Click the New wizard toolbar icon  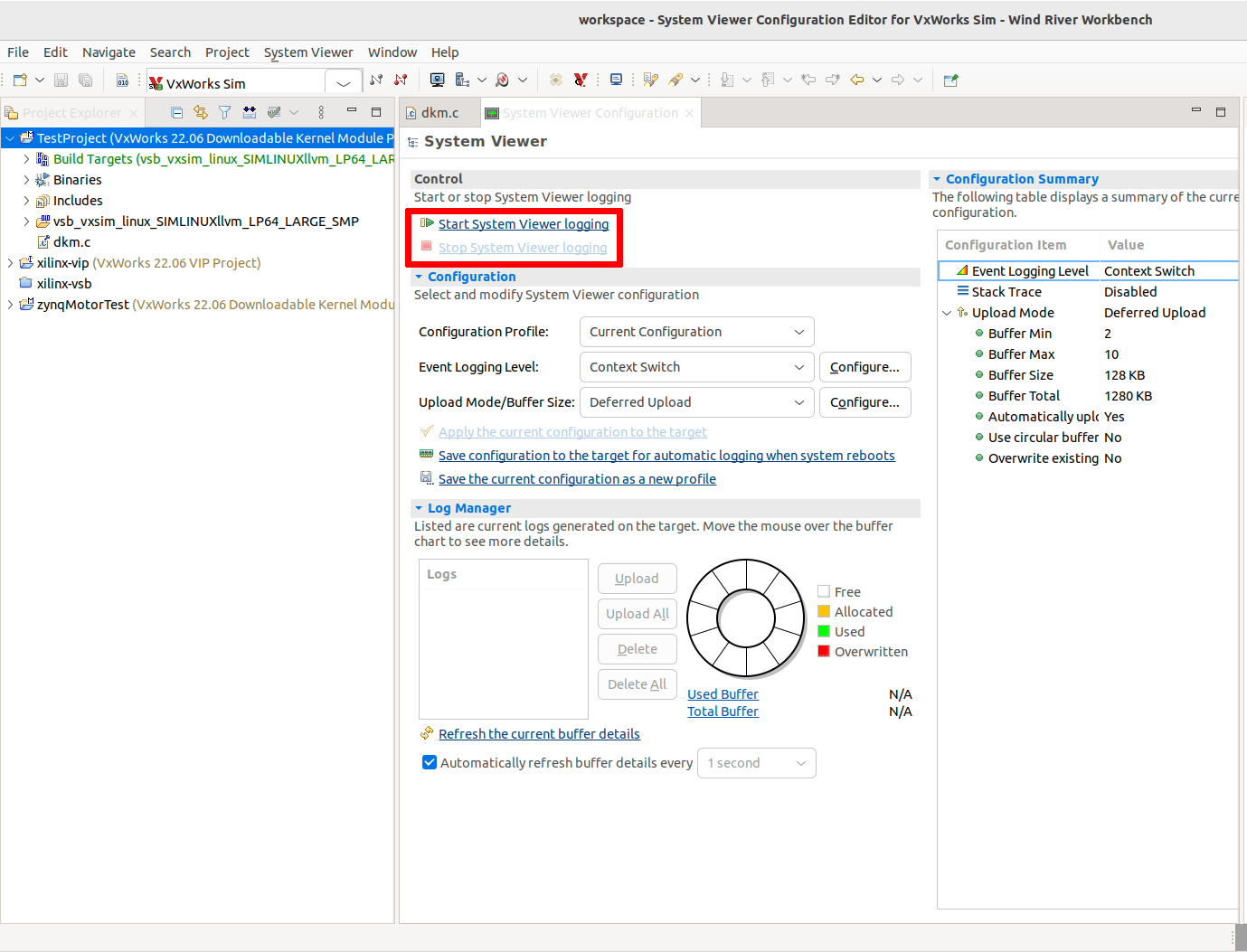click(x=20, y=80)
